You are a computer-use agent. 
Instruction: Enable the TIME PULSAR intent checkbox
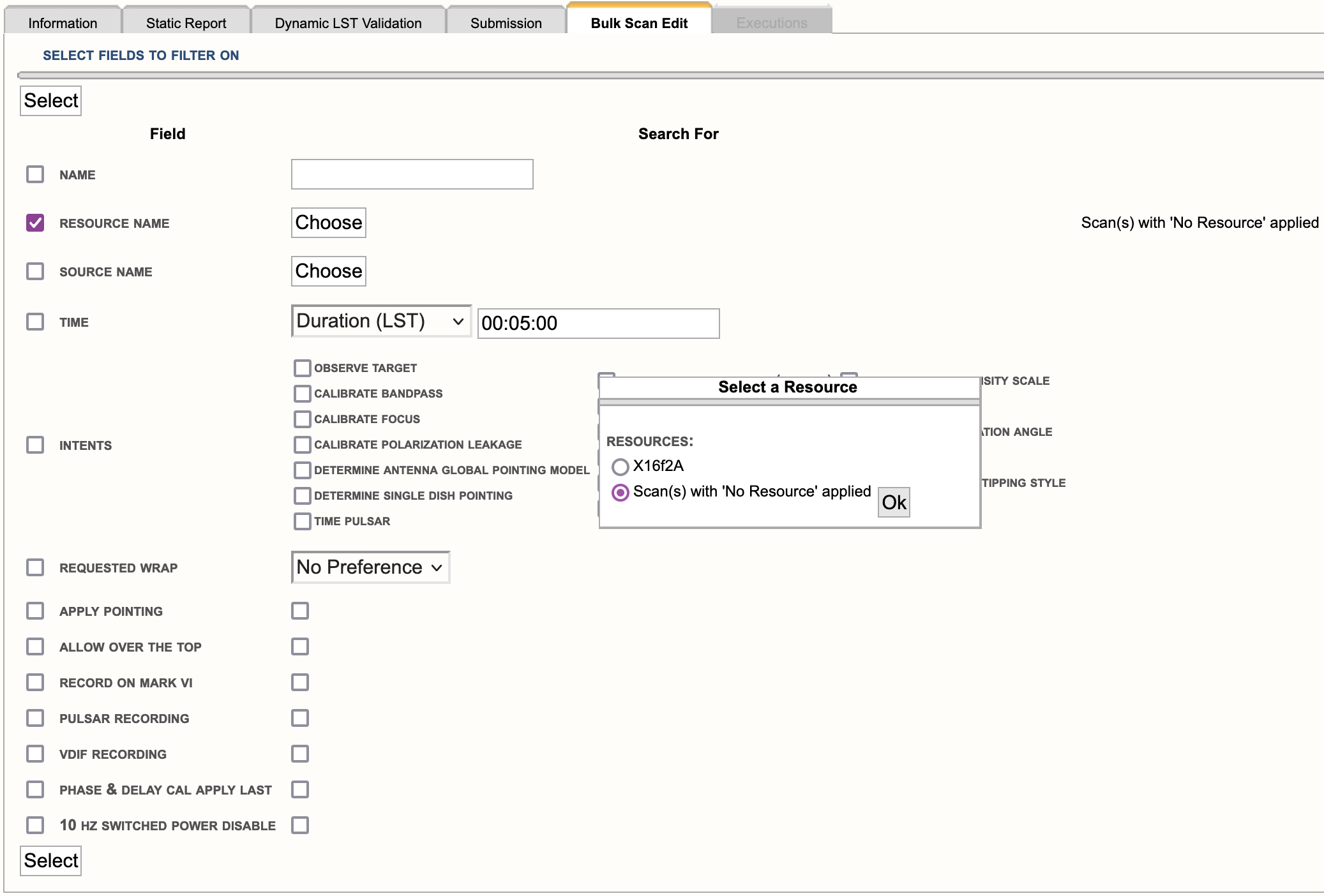(302, 521)
